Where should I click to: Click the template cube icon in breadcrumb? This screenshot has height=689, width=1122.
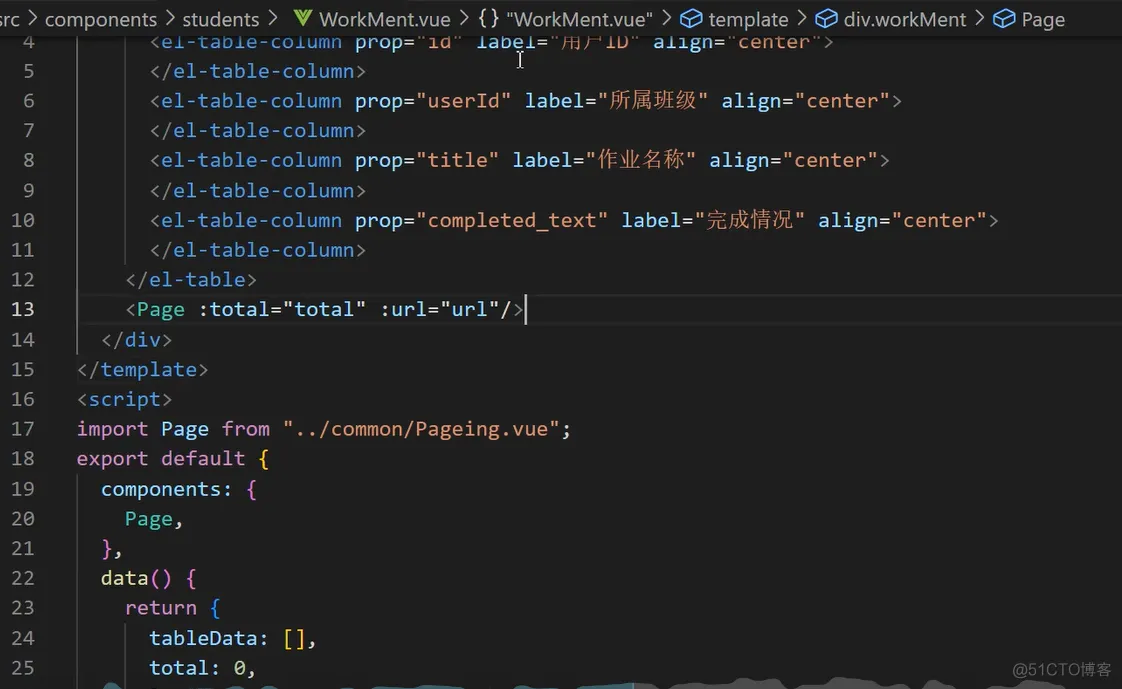[691, 19]
